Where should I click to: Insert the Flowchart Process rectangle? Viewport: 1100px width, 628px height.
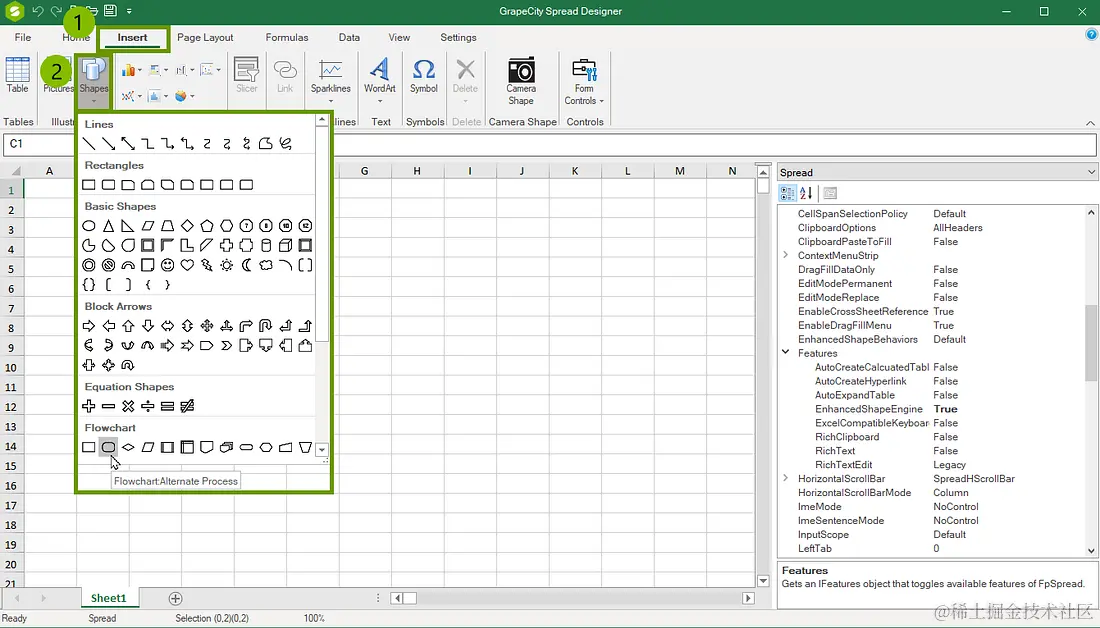click(88, 447)
